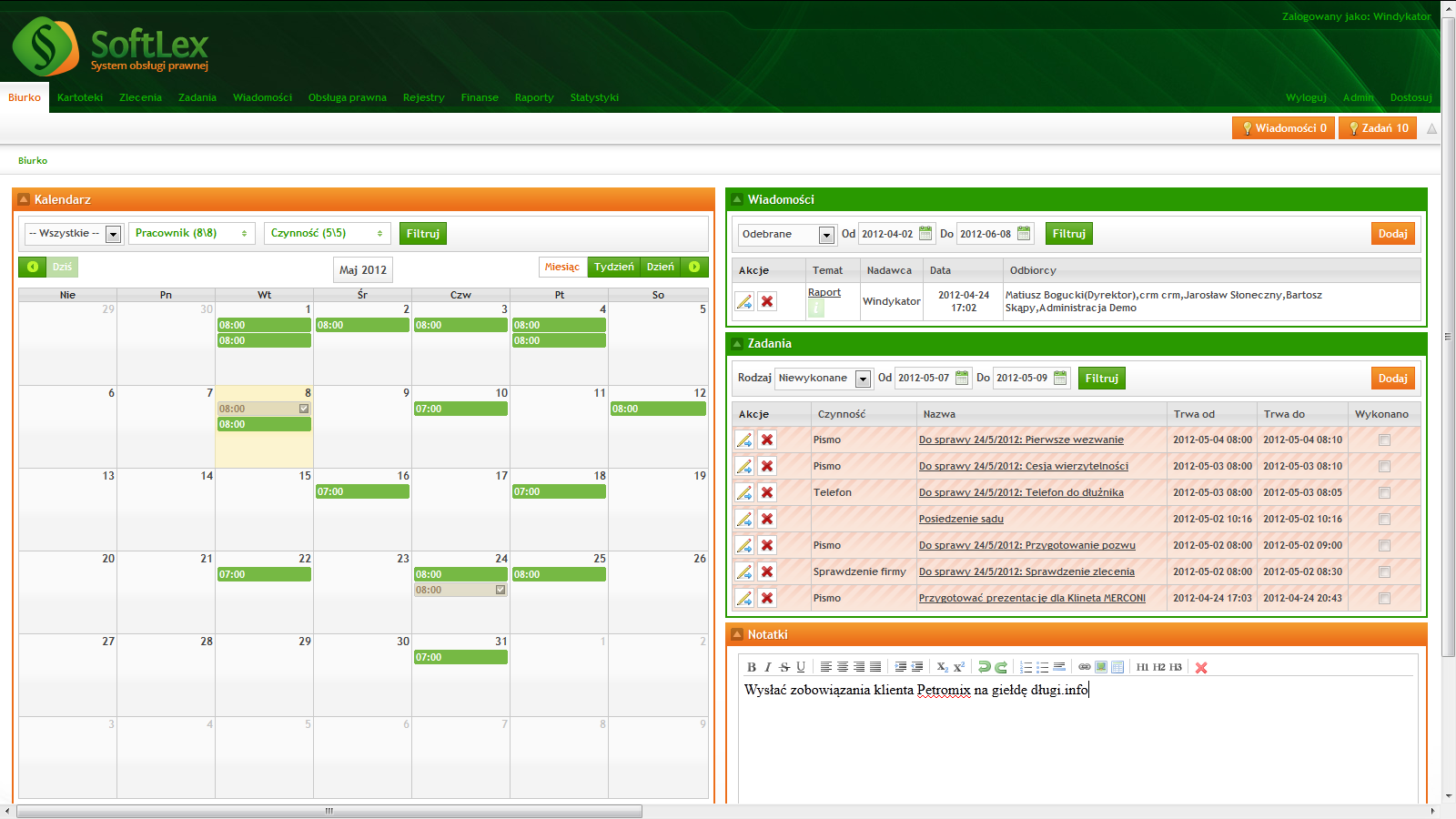Image resolution: width=1456 pixels, height=819 pixels.
Task: Apply H1 heading in note
Action: (x=1143, y=667)
